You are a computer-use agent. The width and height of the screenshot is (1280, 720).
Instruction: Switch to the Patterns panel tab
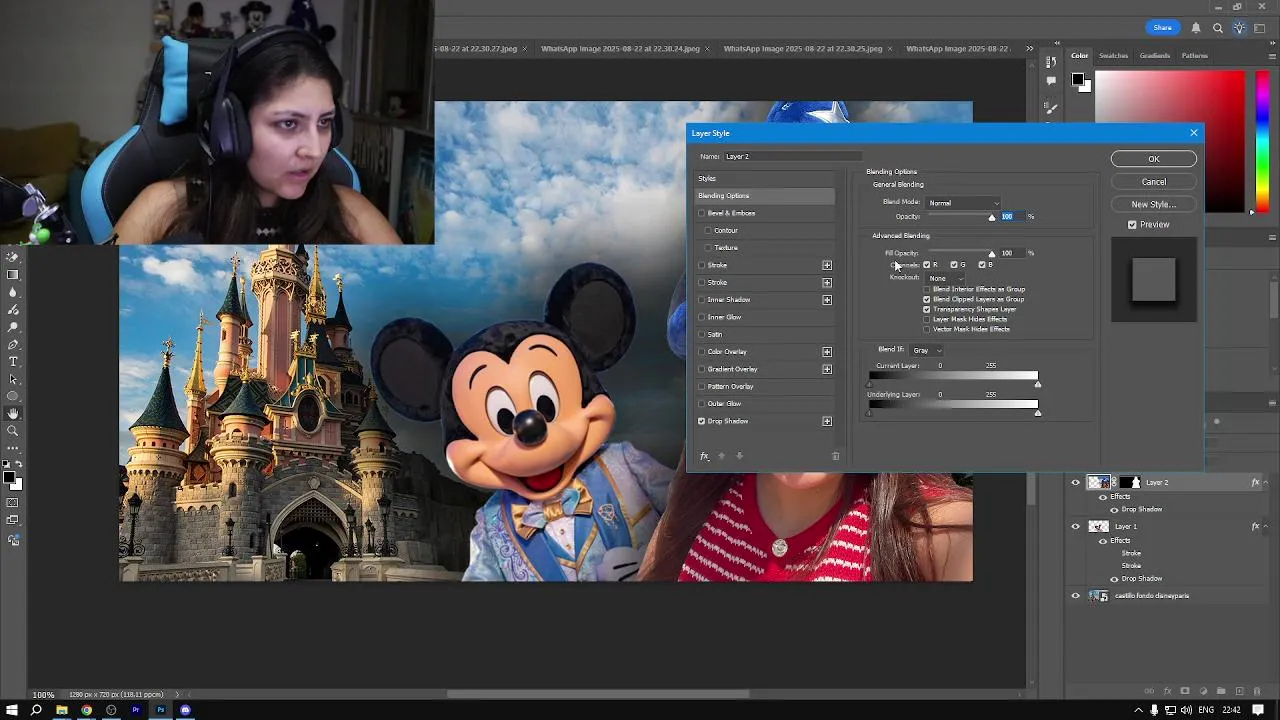point(1195,56)
